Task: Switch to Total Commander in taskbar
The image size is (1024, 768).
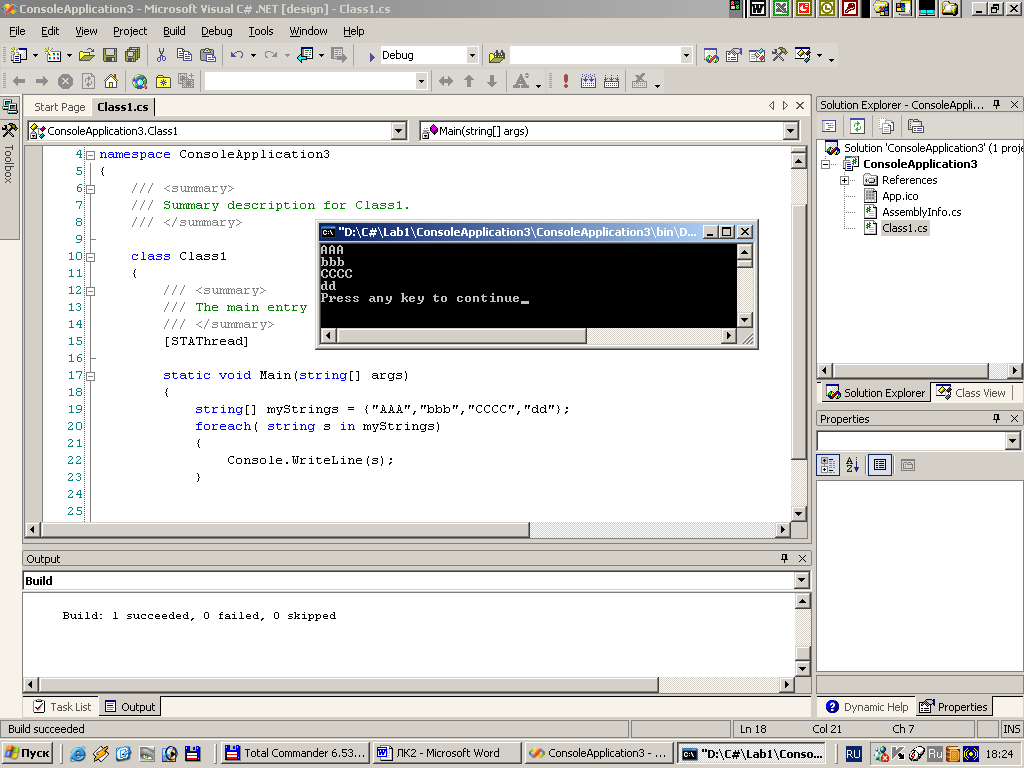Action: click(x=295, y=753)
